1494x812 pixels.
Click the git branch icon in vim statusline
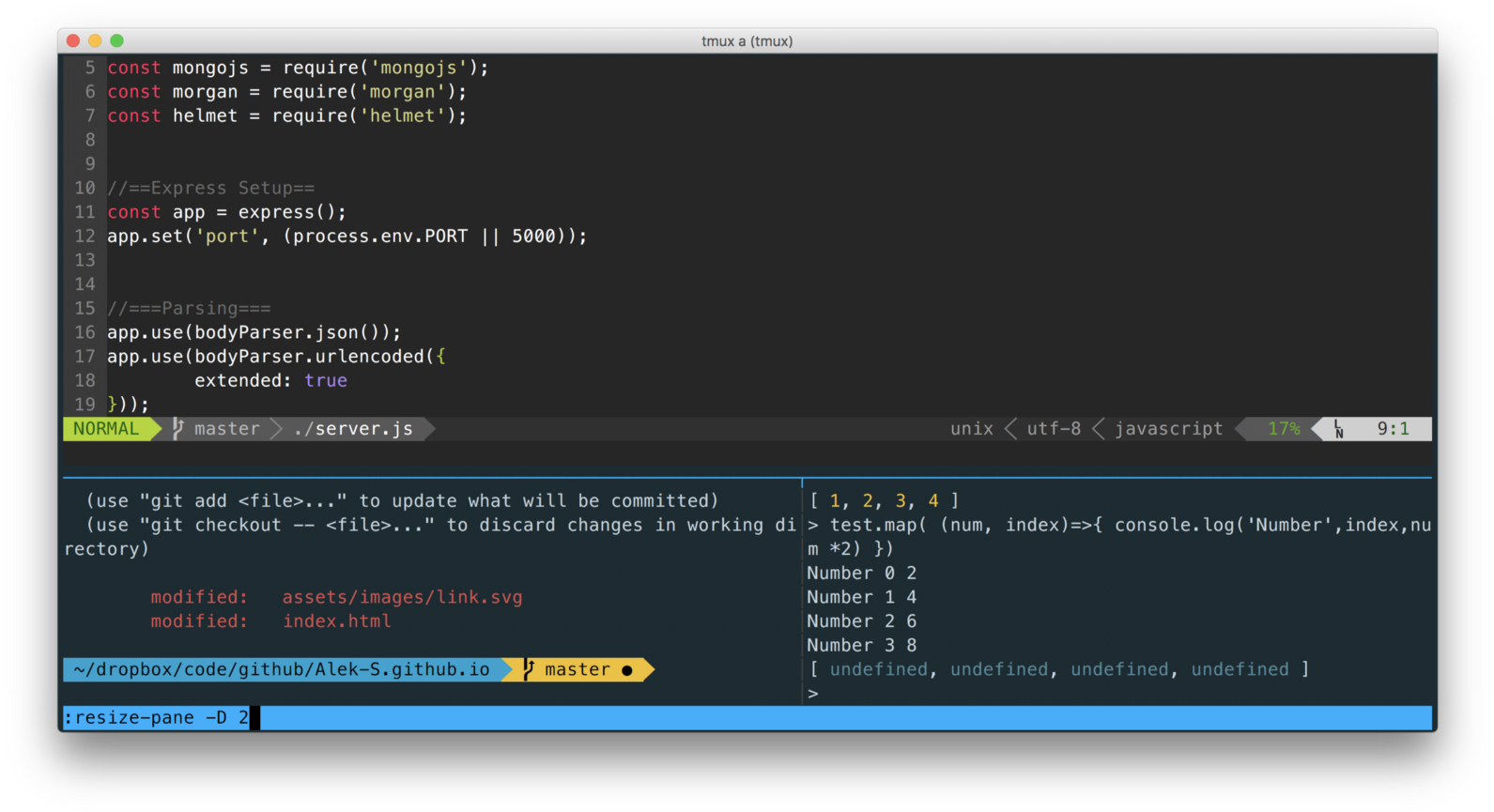tap(177, 428)
